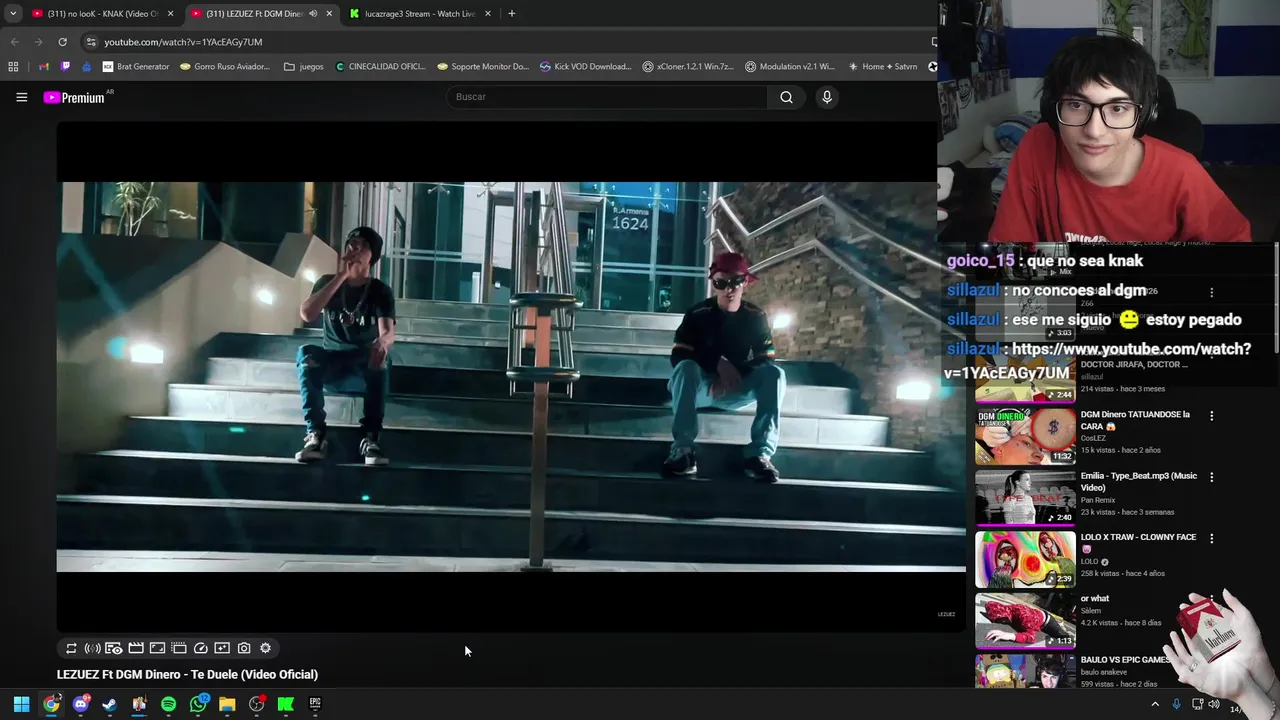Take a video screenshot with camera icon
This screenshot has width=1280, height=720.
[x=244, y=648]
